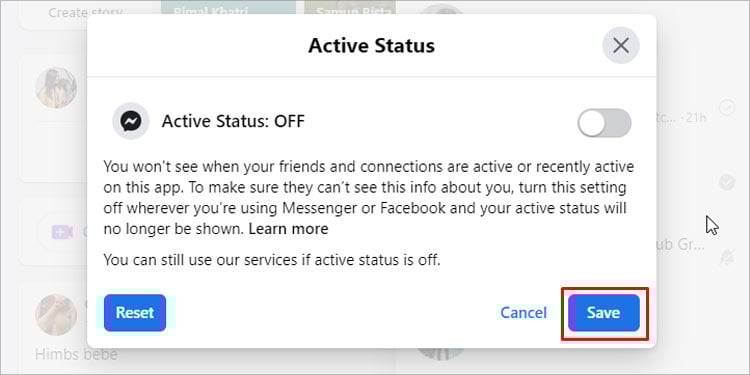
Task: Click the filled gray checkmark delivery icon
Action: pyautogui.click(x=727, y=182)
